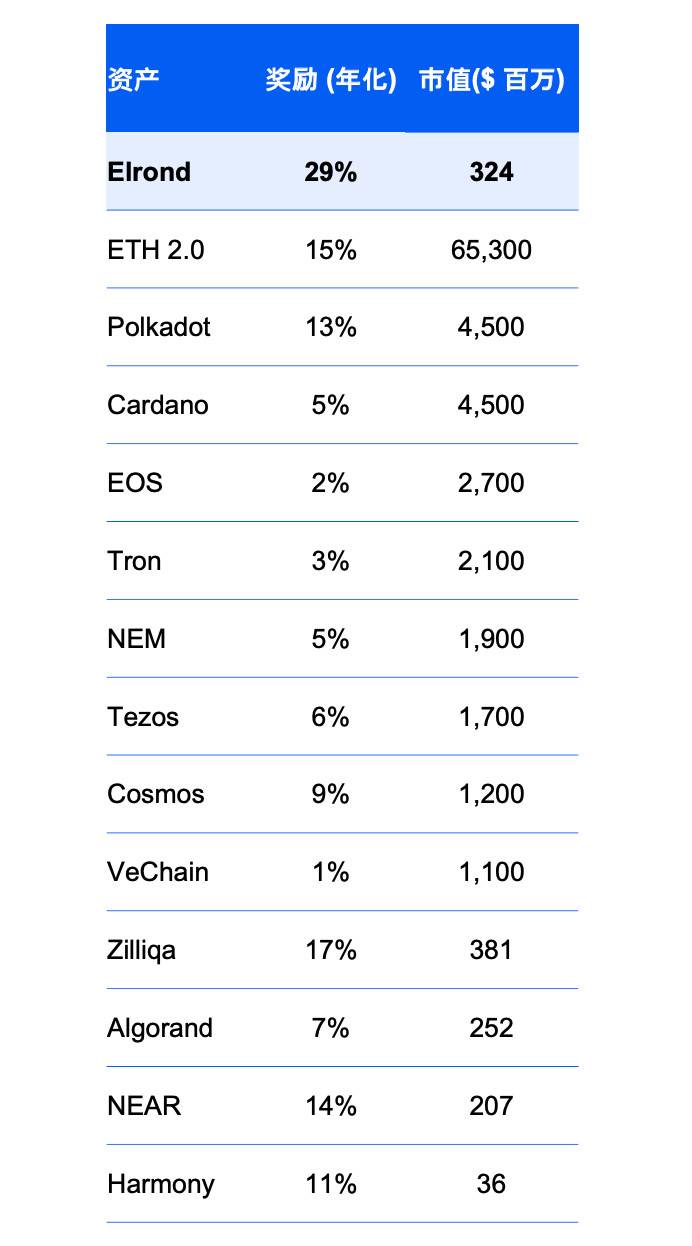Image resolution: width=692 pixels, height=1246 pixels.
Task: Click Zilliqa's 17% reward cell
Action: tap(331, 950)
